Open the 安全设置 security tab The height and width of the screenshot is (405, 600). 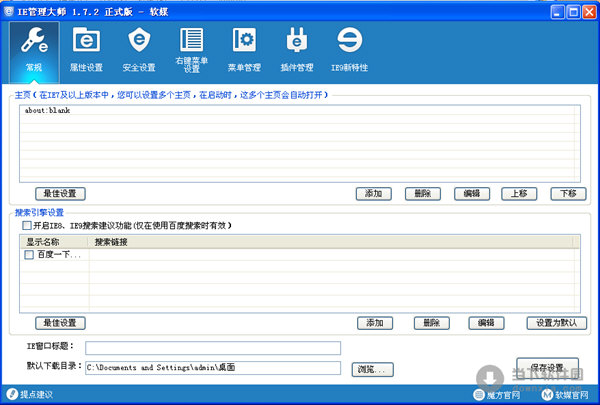pos(139,50)
